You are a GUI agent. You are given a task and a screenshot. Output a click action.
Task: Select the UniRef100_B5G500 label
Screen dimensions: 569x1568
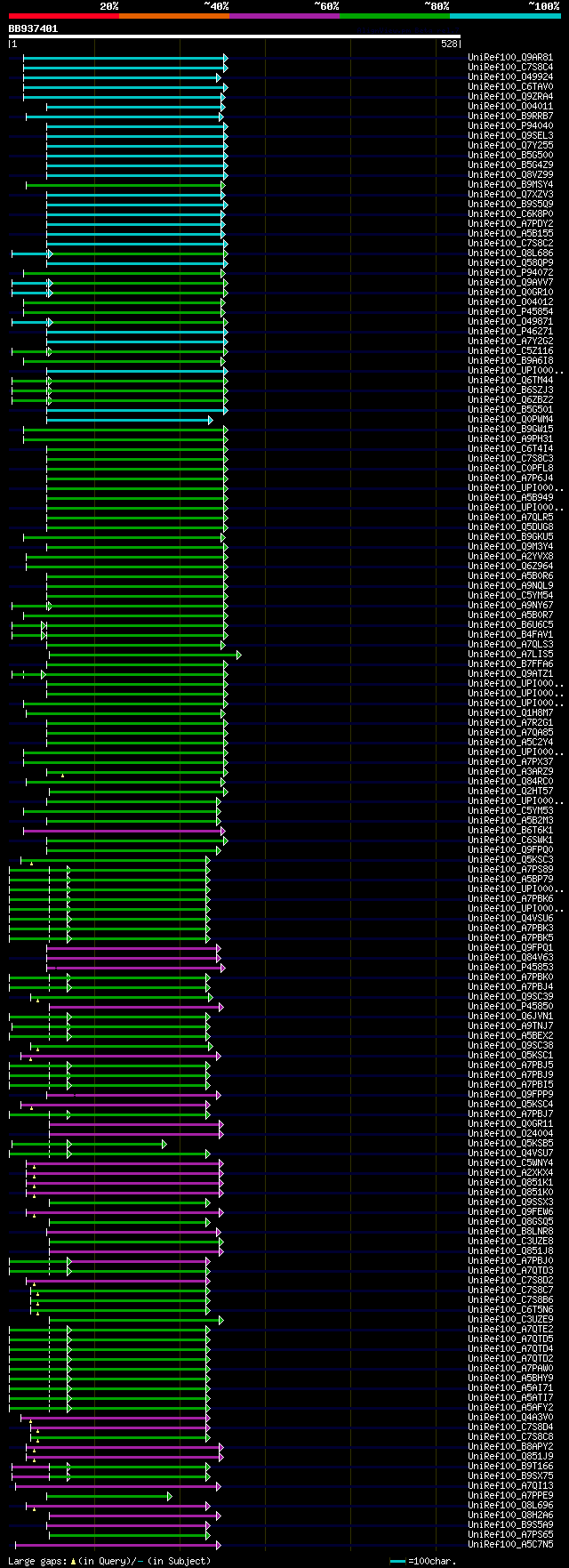[510, 155]
